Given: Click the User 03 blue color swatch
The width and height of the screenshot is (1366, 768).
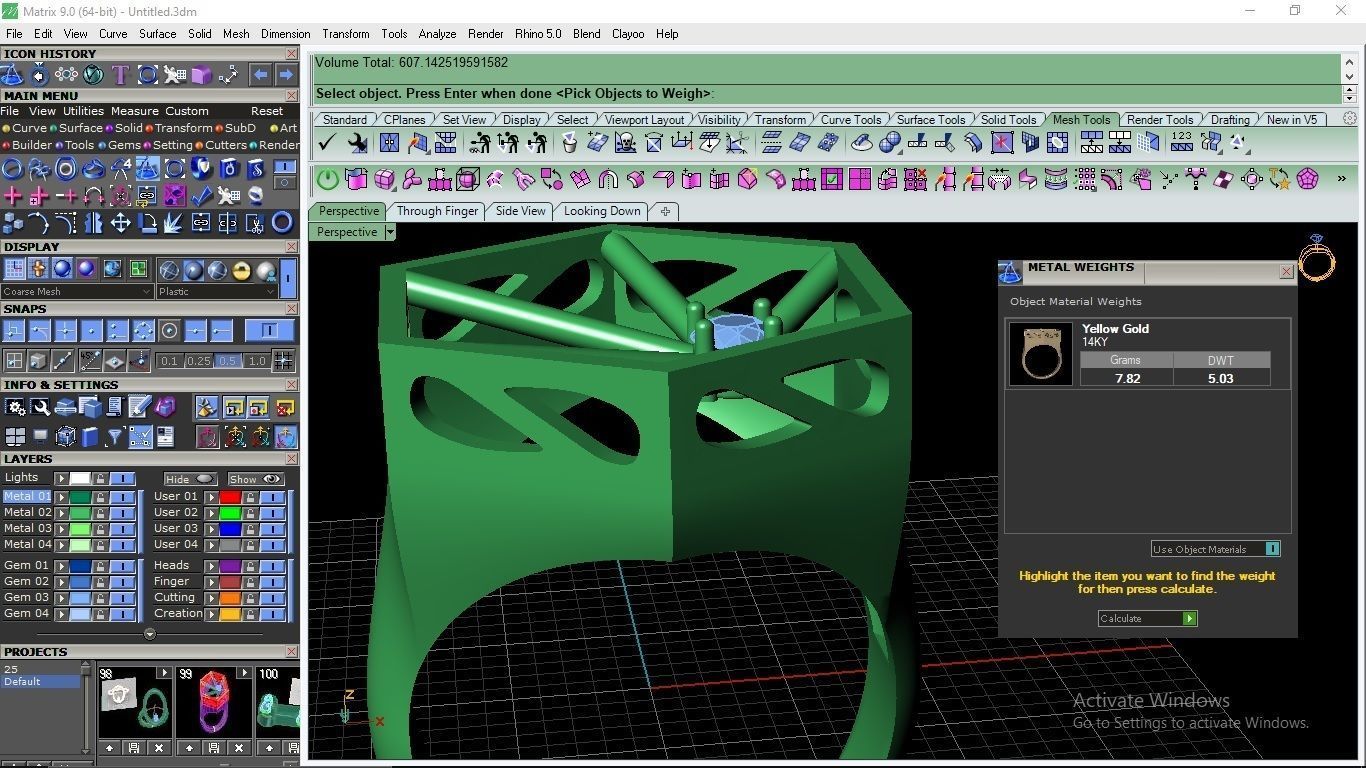Looking at the screenshot, I should click(x=230, y=529).
